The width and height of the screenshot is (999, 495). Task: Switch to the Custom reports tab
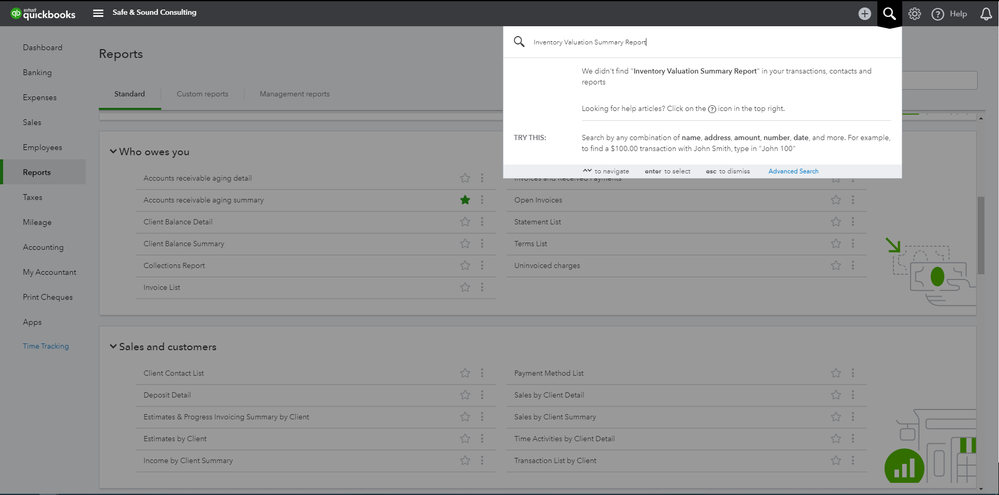[x=202, y=94]
